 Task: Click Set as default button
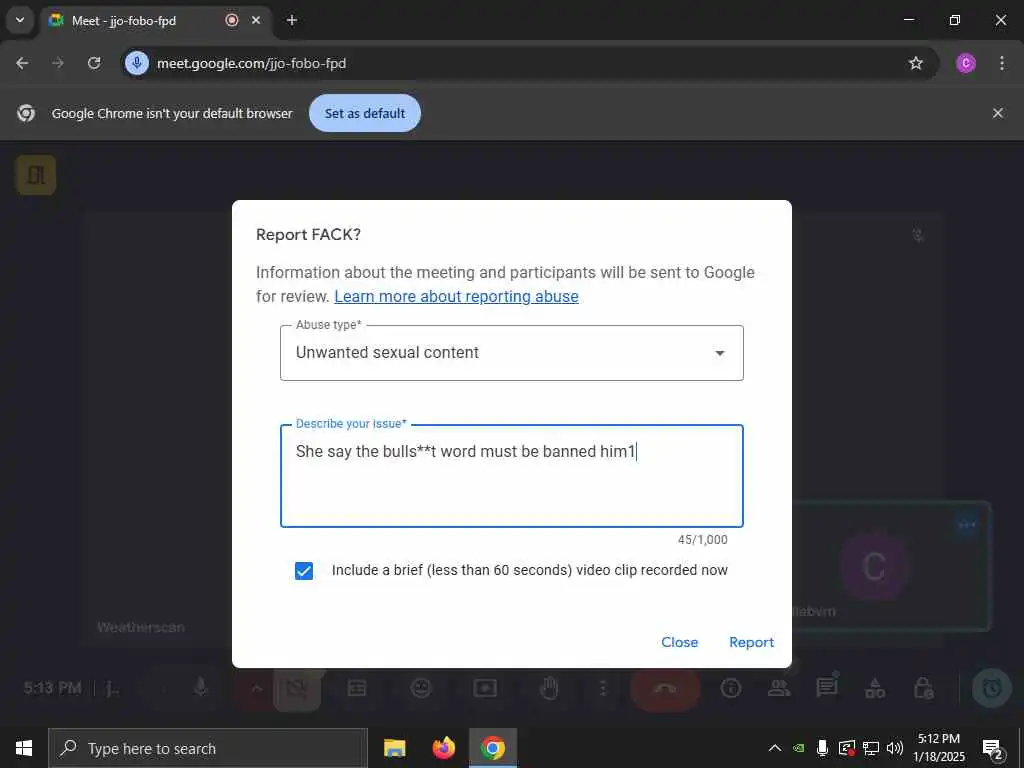364,113
